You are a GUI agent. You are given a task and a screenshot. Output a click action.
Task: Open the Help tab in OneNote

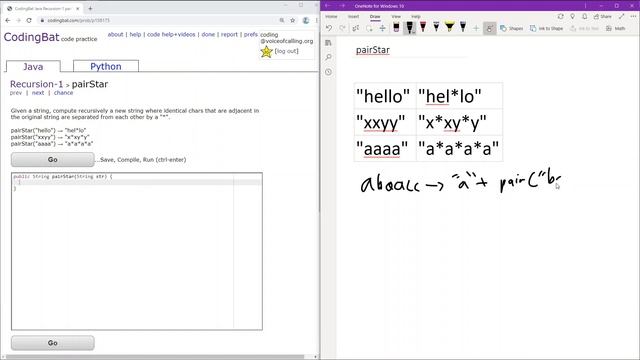pyautogui.click(x=416, y=16)
